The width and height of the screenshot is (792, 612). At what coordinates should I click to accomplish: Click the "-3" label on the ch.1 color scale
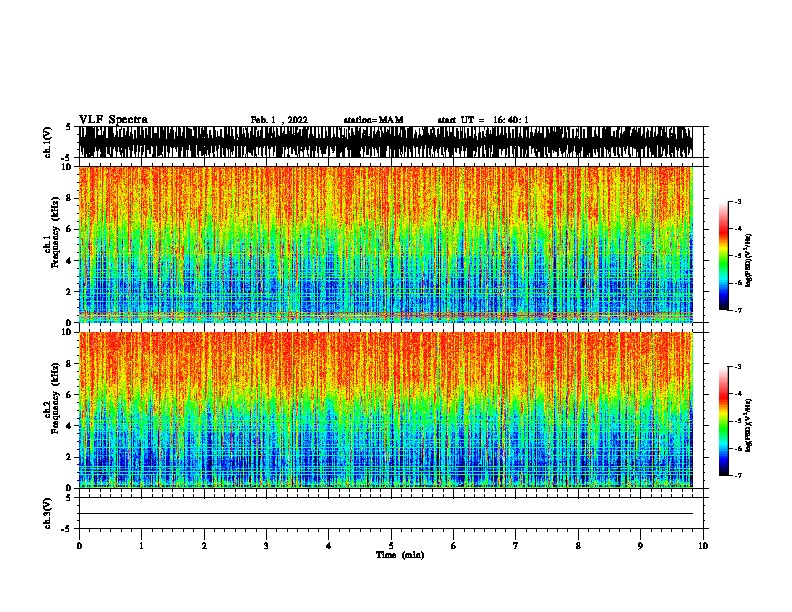pos(737,201)
